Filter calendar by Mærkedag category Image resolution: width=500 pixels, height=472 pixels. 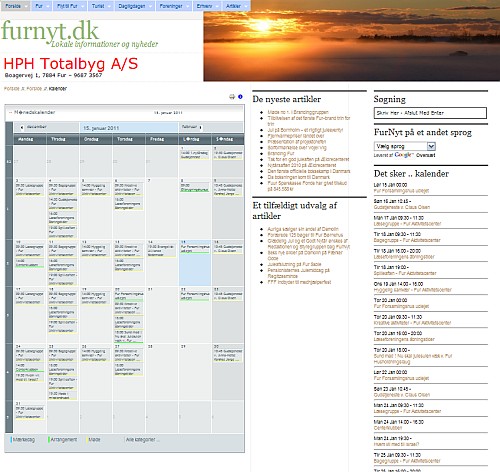click(x=24, y=440)
